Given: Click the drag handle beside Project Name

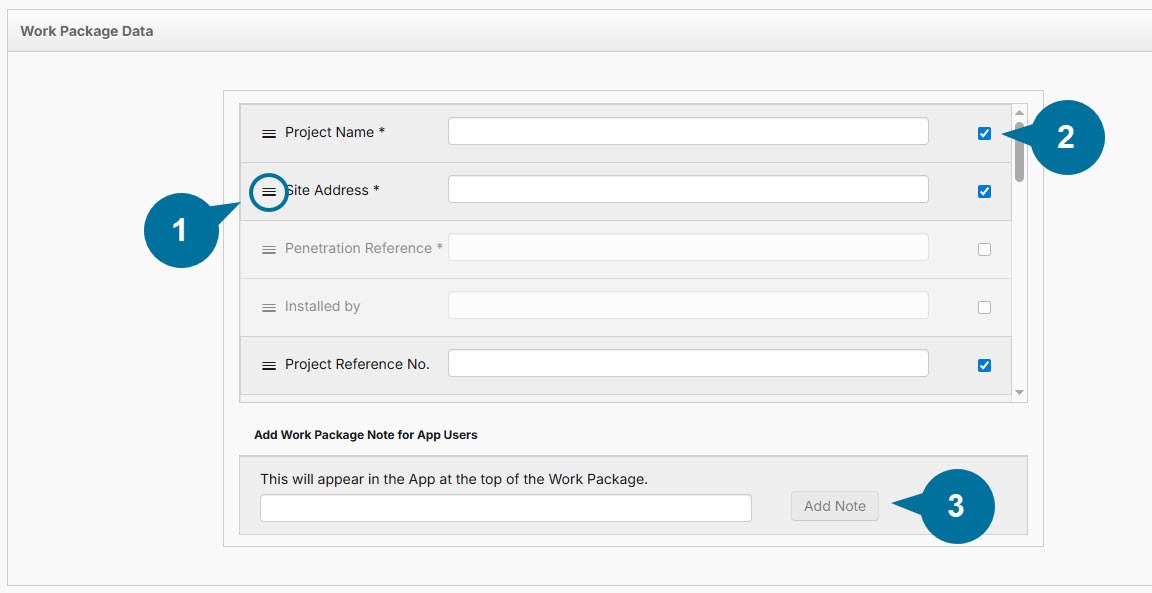Looking at the screenshot, I should tap(268, 133).
